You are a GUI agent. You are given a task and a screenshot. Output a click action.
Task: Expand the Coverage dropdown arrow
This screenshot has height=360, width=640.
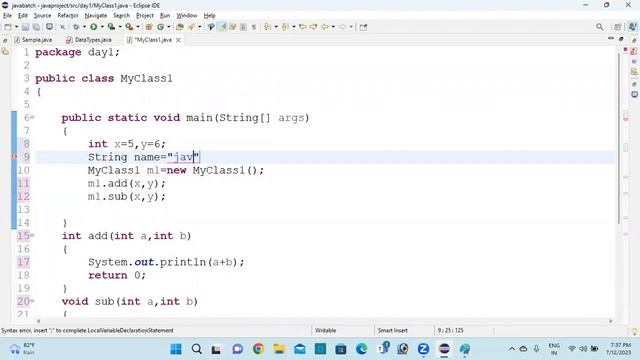tap(120, 27)
